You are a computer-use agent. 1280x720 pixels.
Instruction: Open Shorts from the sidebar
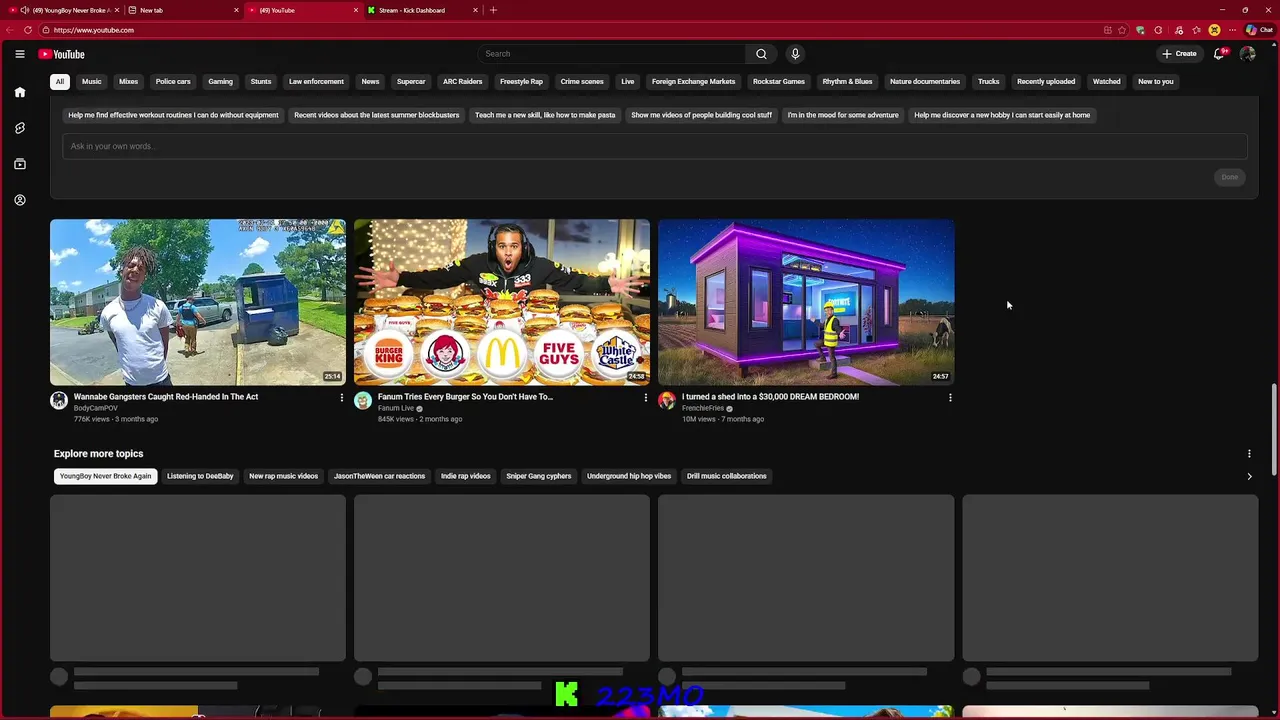point(20,128)
